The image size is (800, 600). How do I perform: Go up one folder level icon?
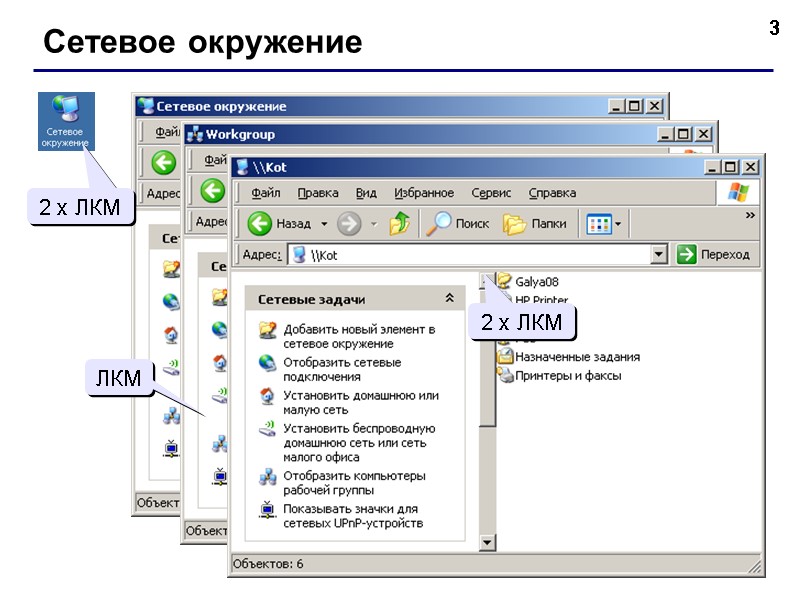399,223
